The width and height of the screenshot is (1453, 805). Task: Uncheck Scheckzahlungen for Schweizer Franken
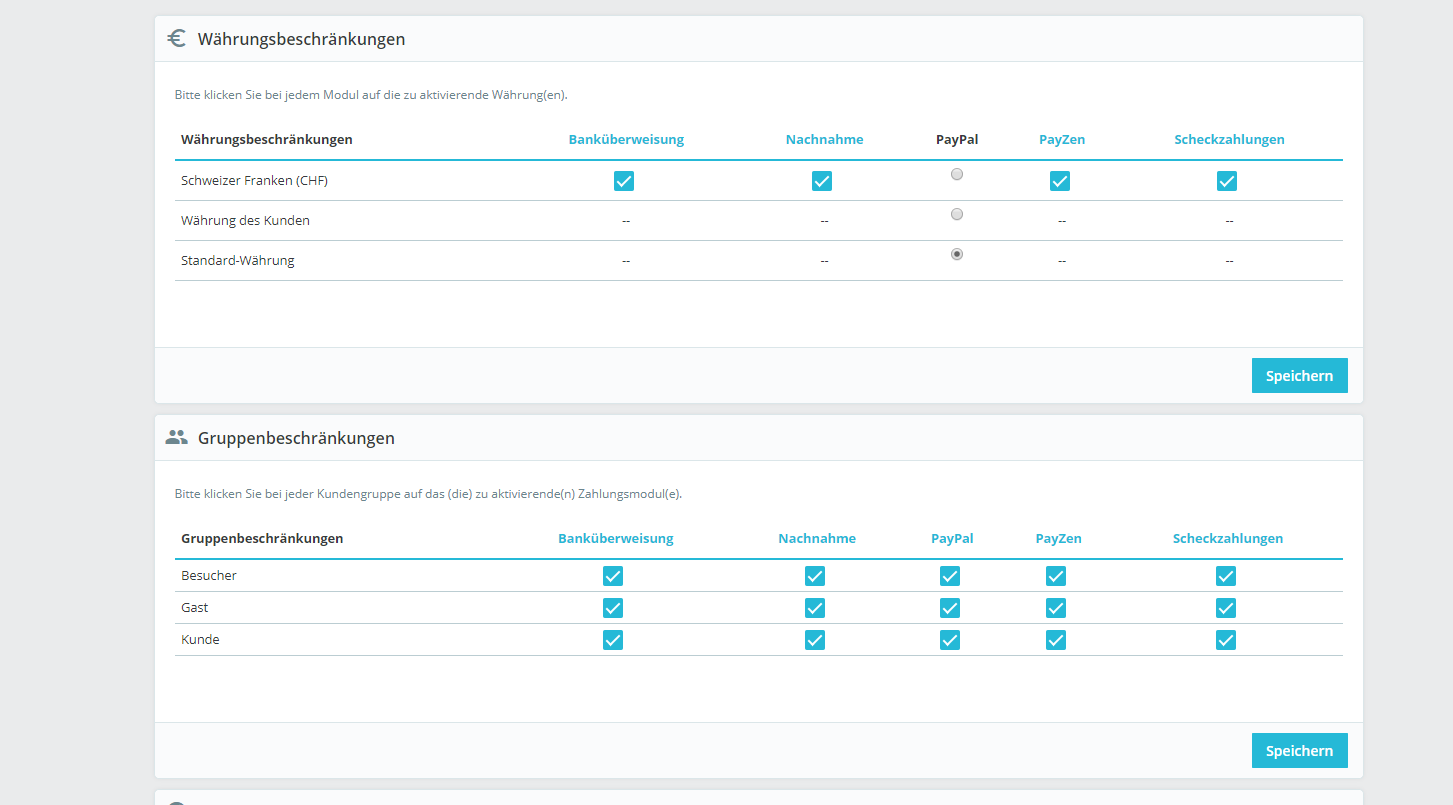[1227, 181]
